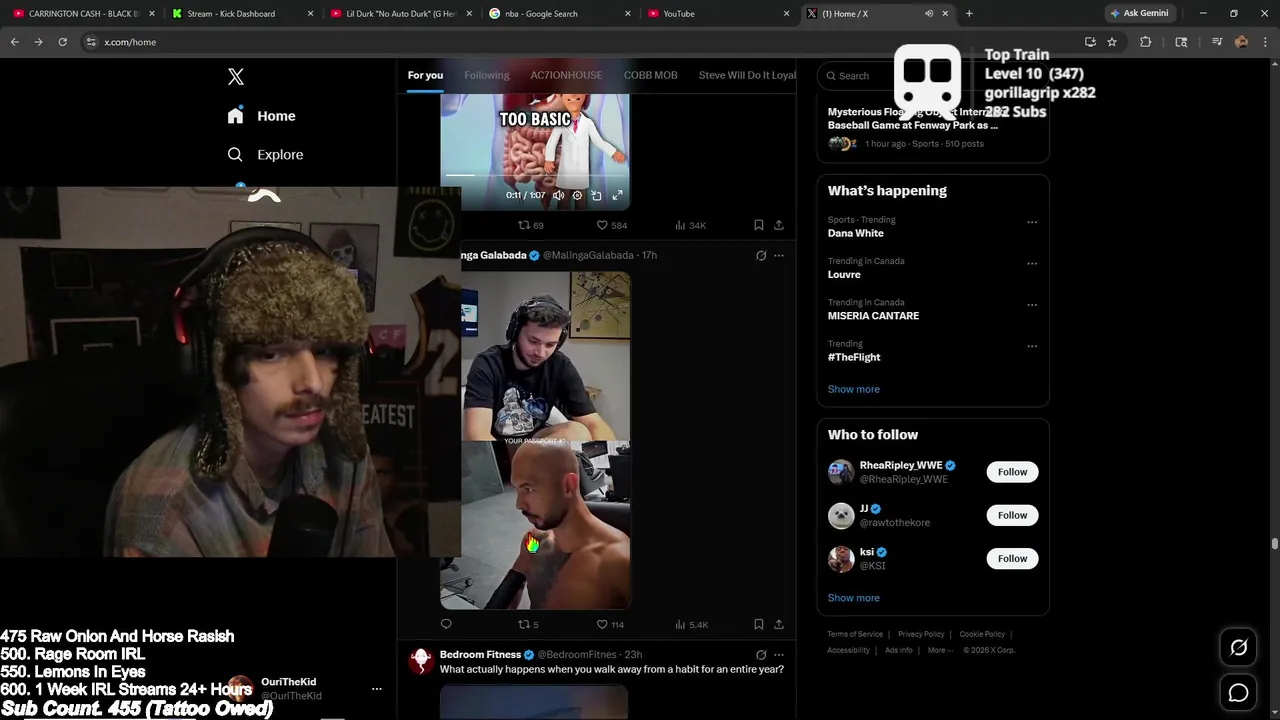
Task: Show more Who to follow suggestions
Action: (854, 598)
